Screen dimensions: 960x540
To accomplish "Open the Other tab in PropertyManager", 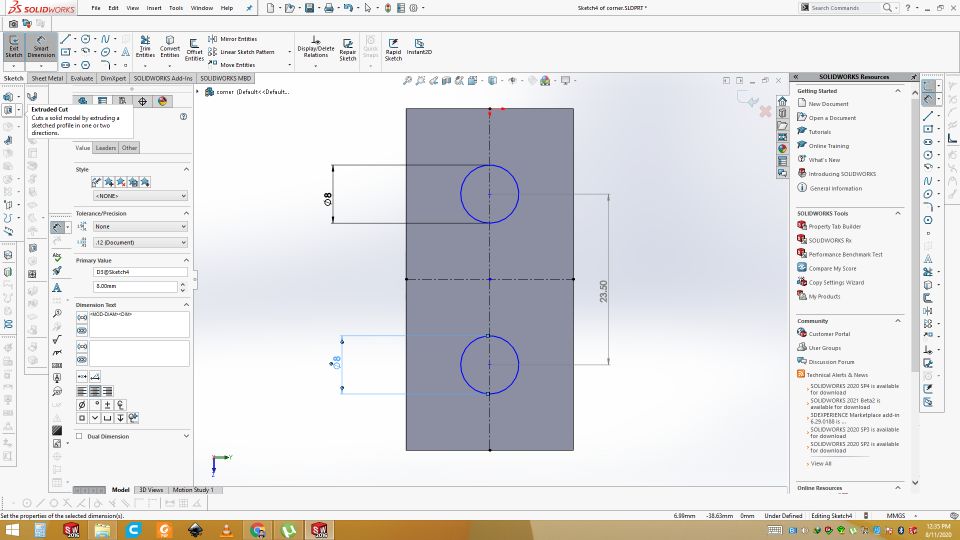I will coord(129,148).
